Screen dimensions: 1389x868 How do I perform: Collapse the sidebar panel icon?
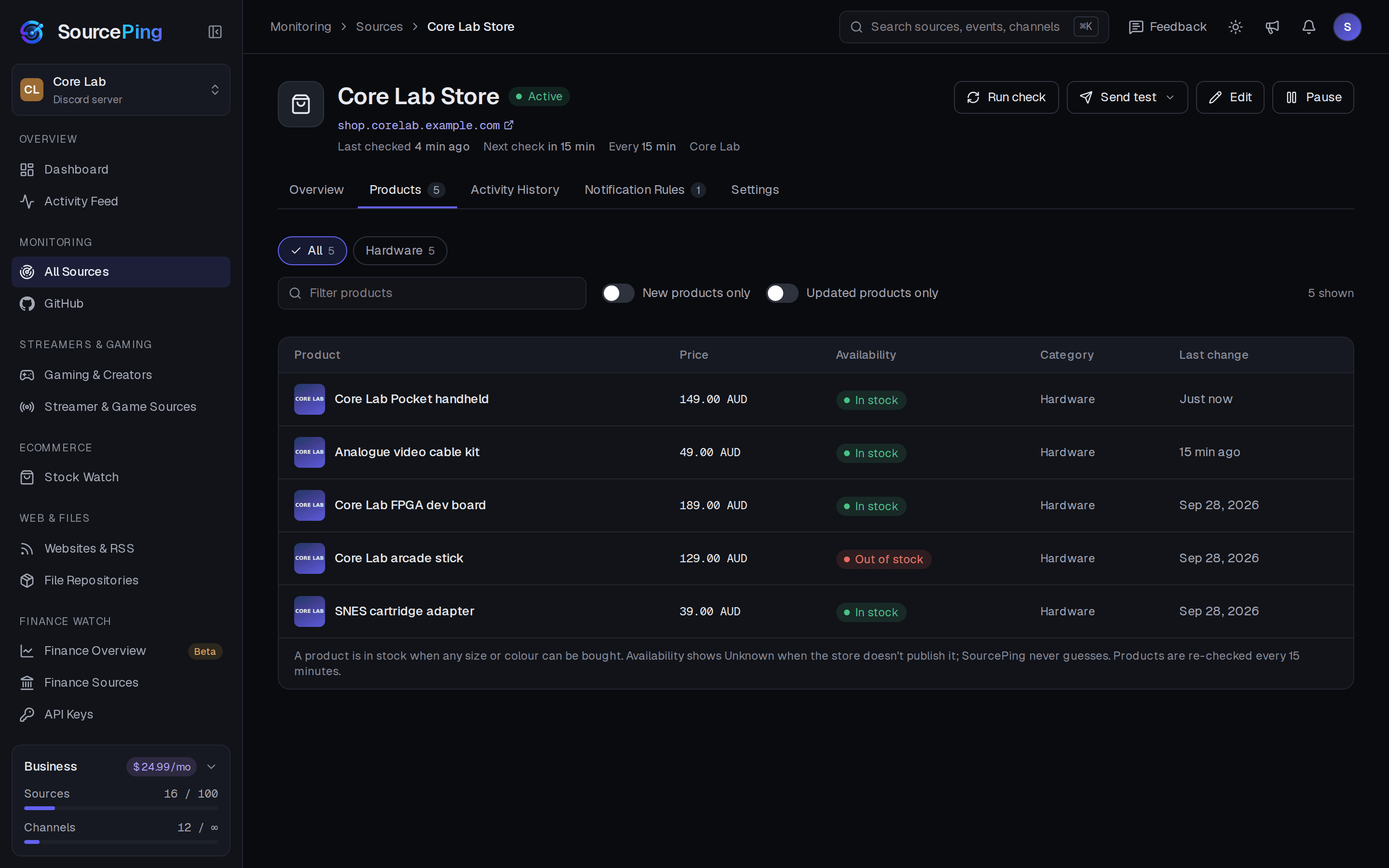pos(215,31)
